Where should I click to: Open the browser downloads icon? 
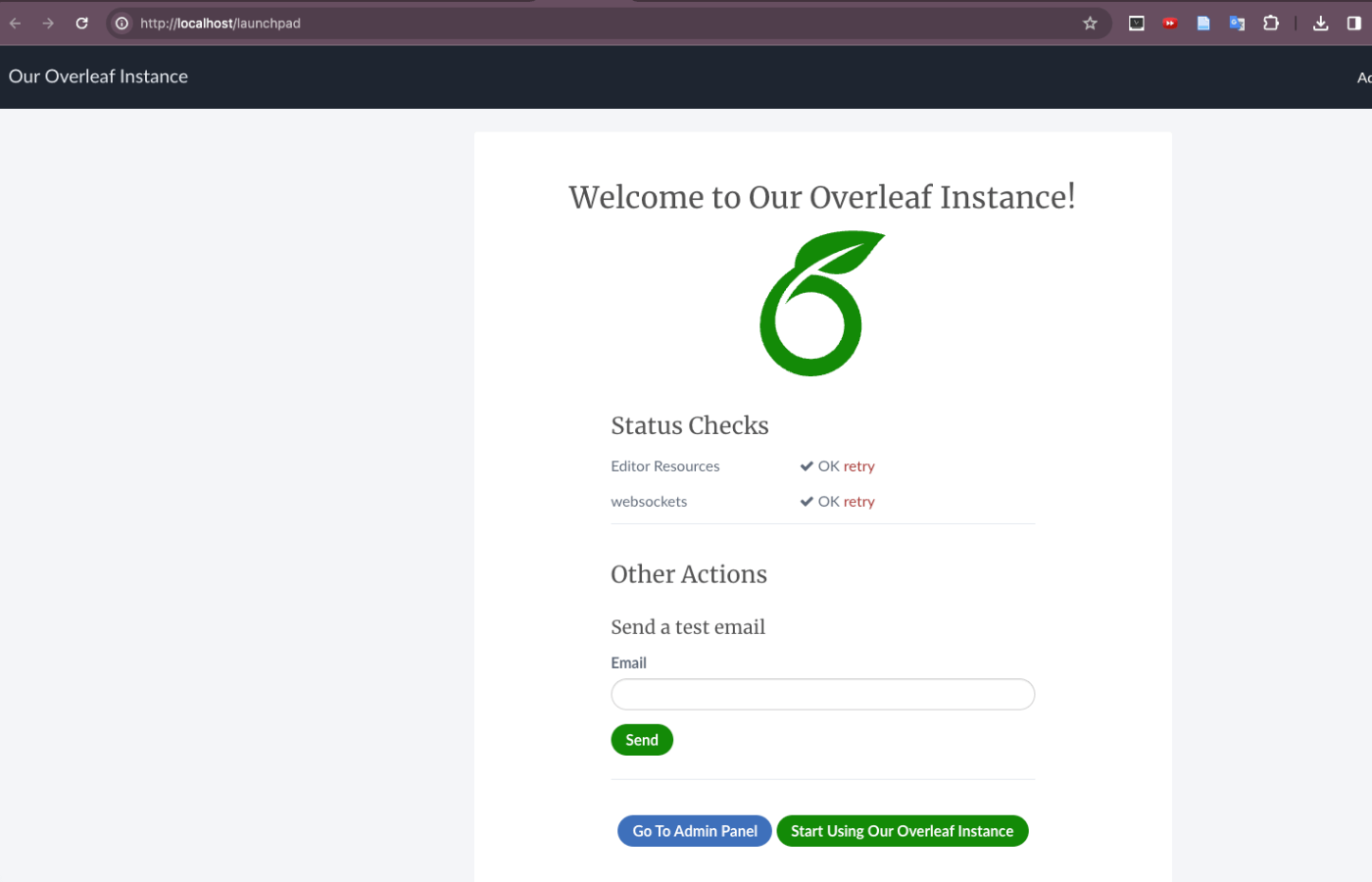coord(1321,24)
